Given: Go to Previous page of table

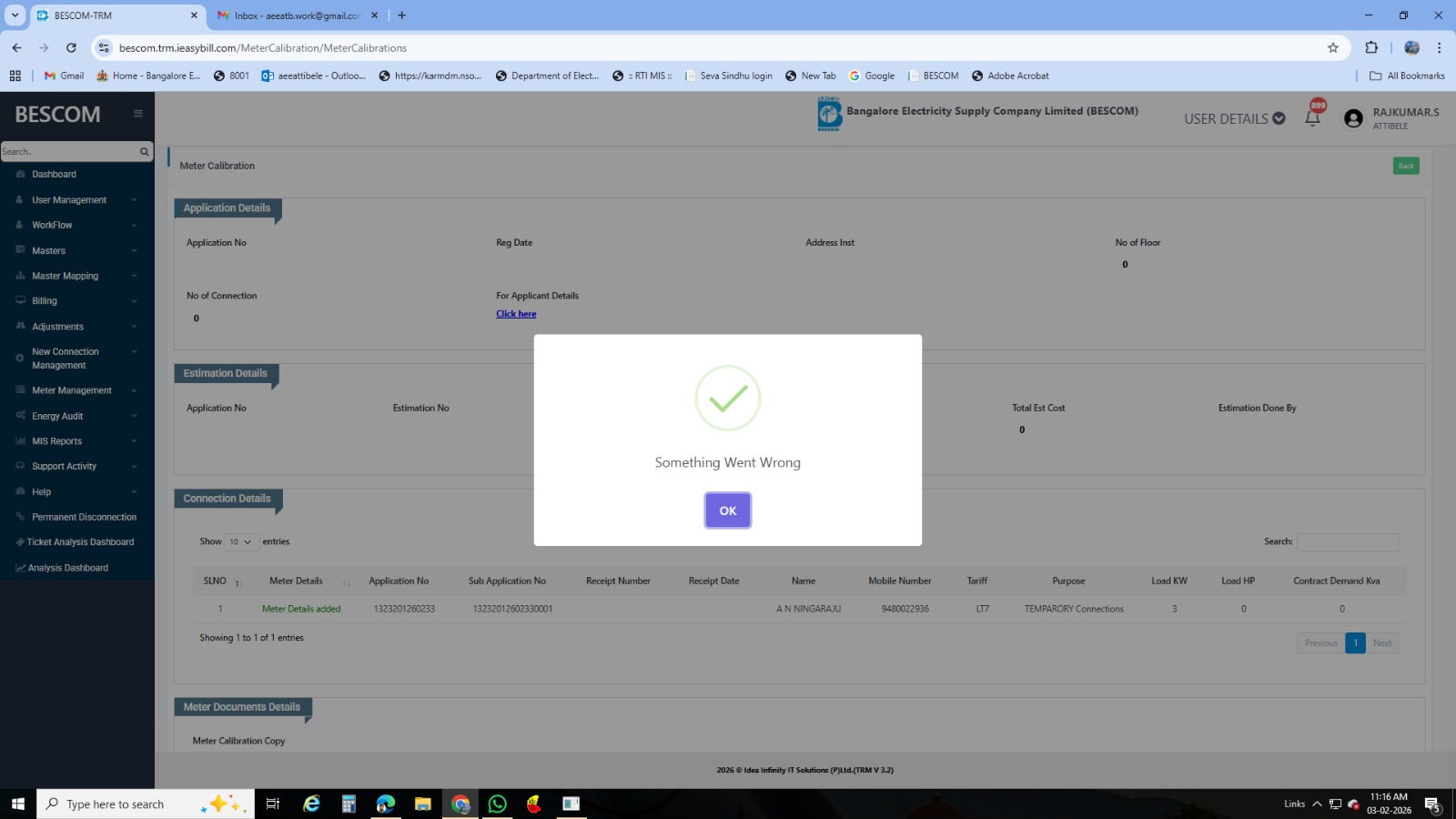Looking at the screenshot, I should pos(1321,643).
